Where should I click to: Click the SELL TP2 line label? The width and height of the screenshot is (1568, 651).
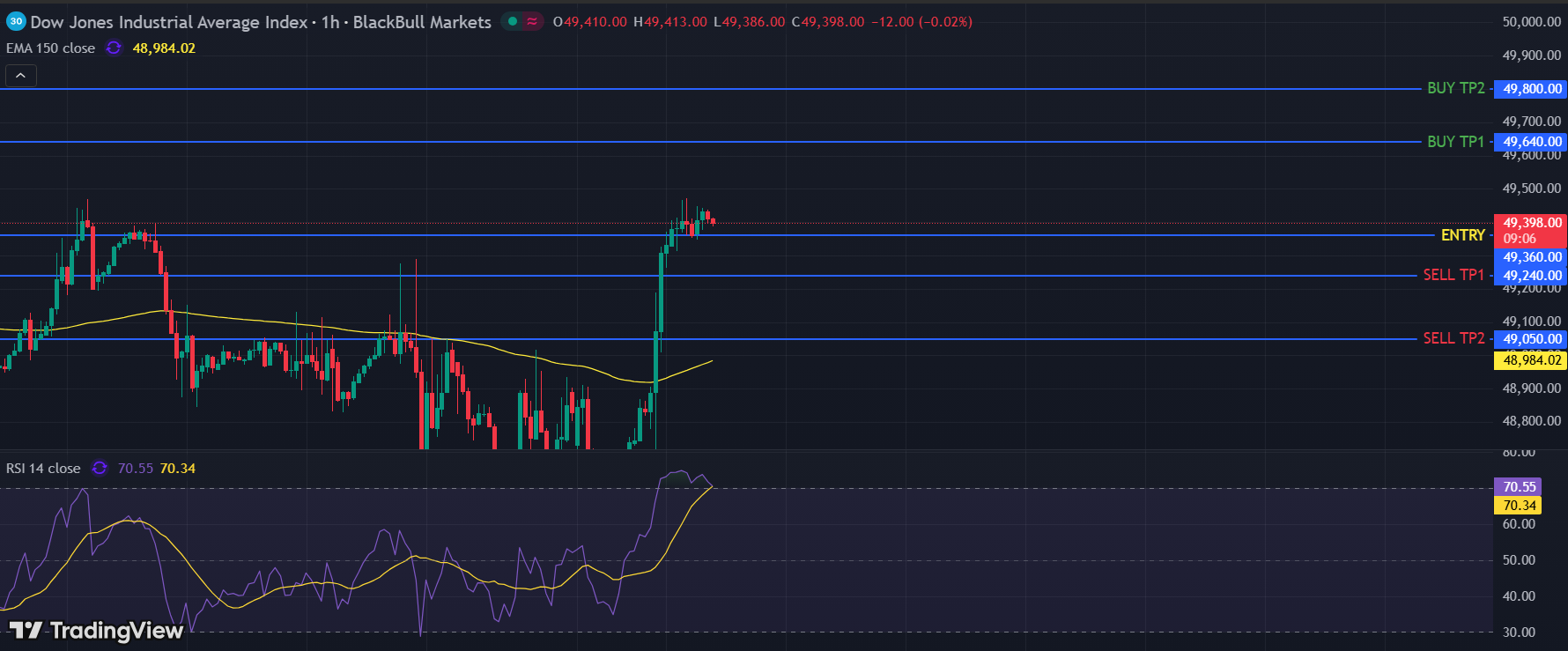pyautogui.click(x=1453, y=339)
